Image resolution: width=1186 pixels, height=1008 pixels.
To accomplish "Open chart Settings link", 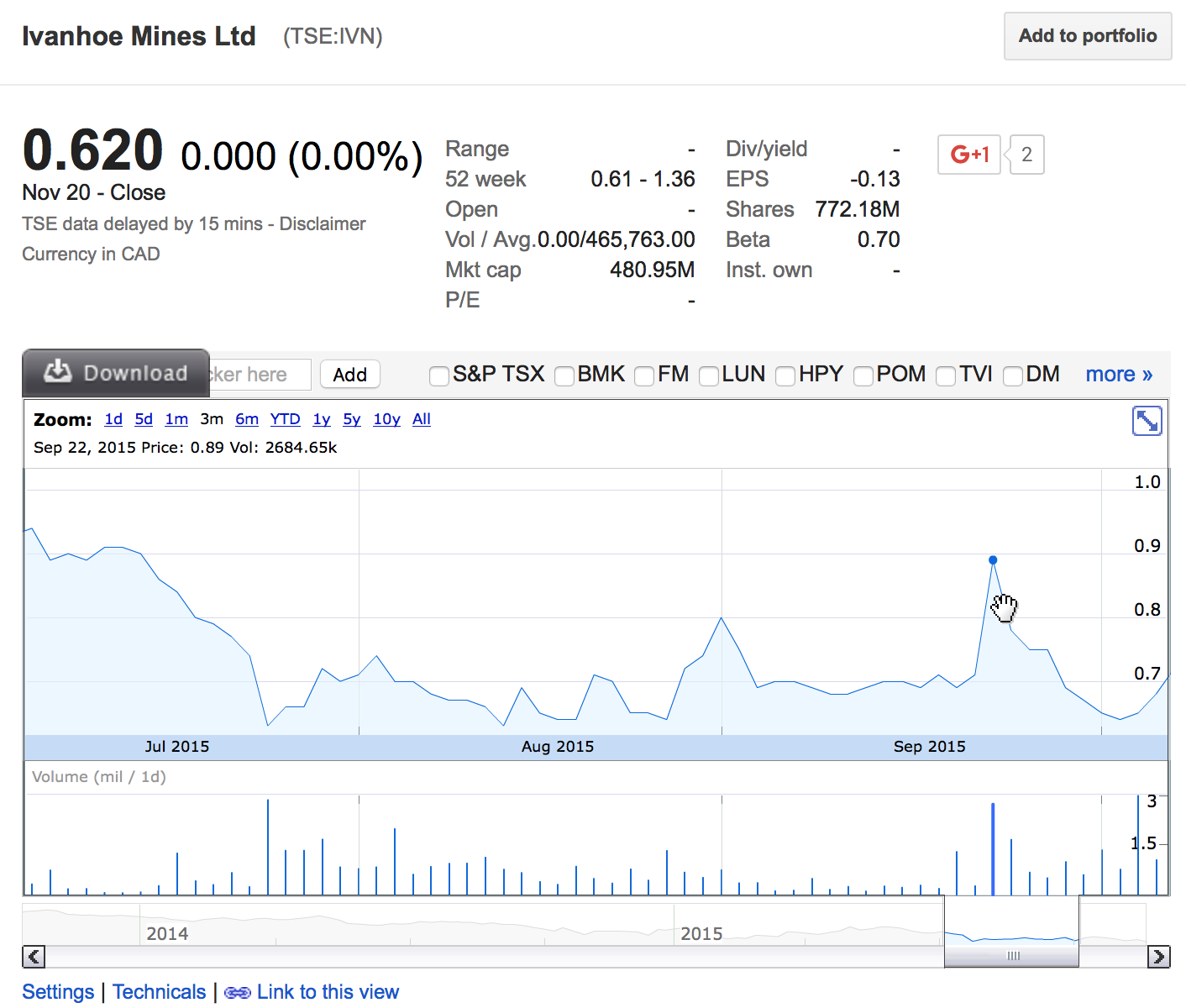I will pos(58,992).
